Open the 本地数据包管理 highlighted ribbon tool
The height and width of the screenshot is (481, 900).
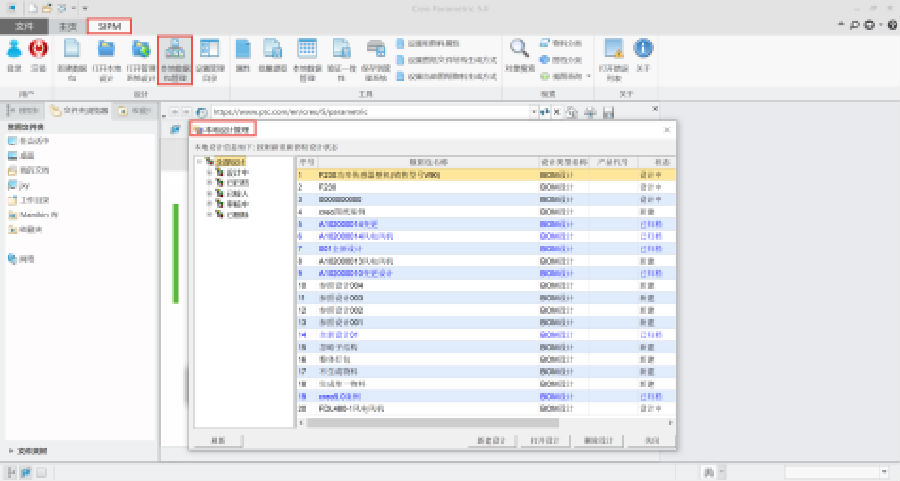coord(174,58)
